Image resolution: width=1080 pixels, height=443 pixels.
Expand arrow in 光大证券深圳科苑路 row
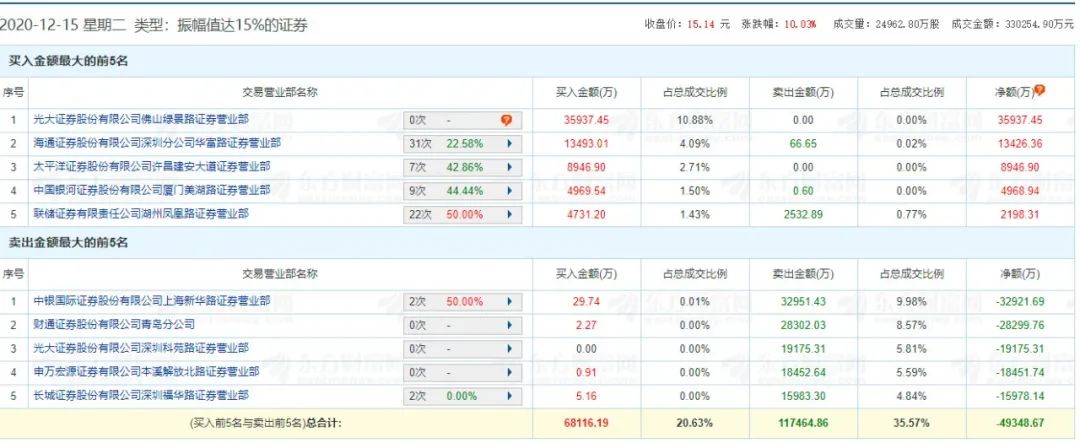point(510,349)
